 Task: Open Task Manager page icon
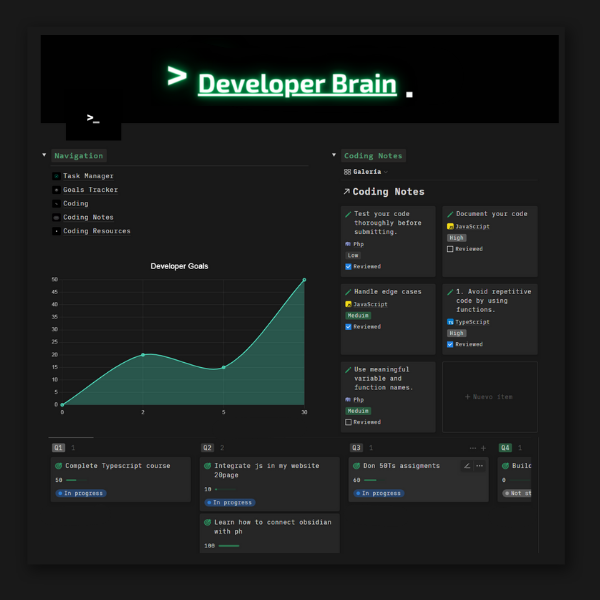56,176
